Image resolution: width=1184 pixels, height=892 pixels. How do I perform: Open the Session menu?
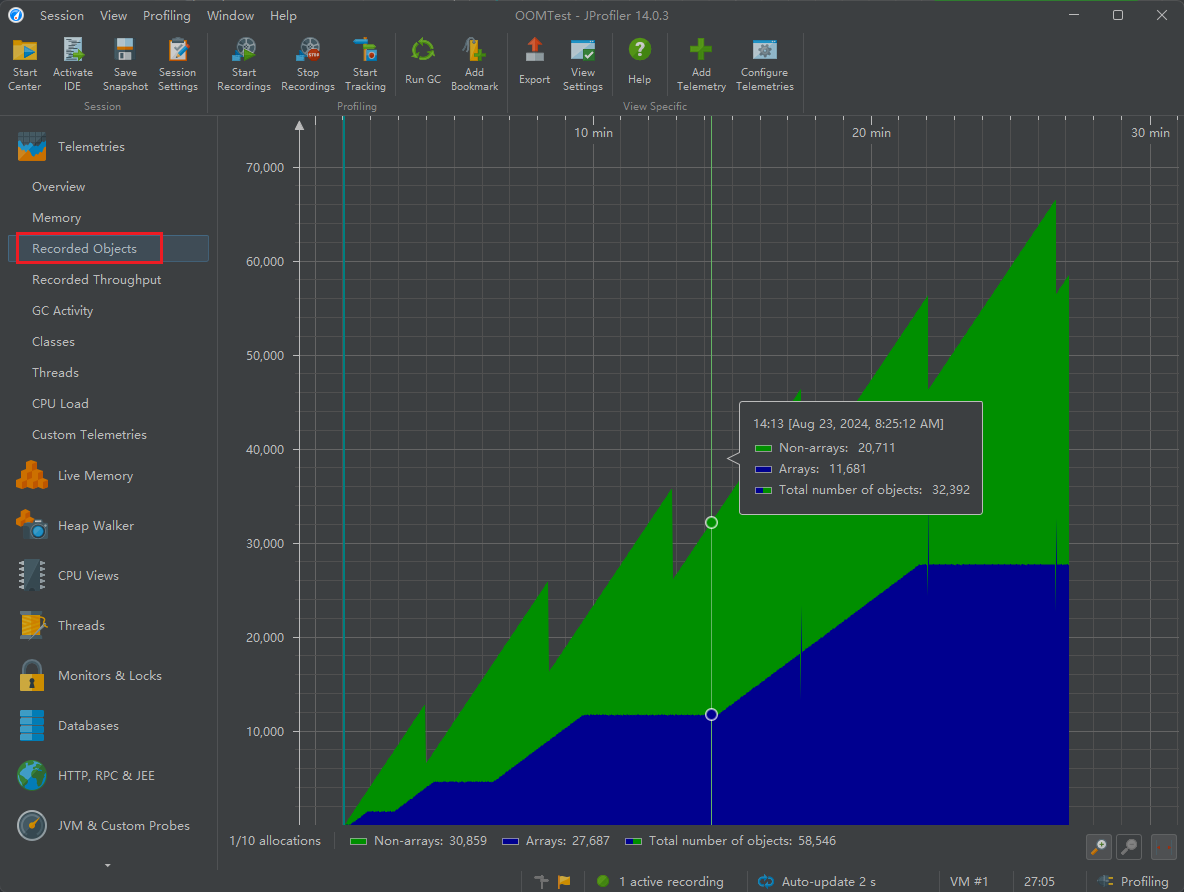tap(62, 15)
